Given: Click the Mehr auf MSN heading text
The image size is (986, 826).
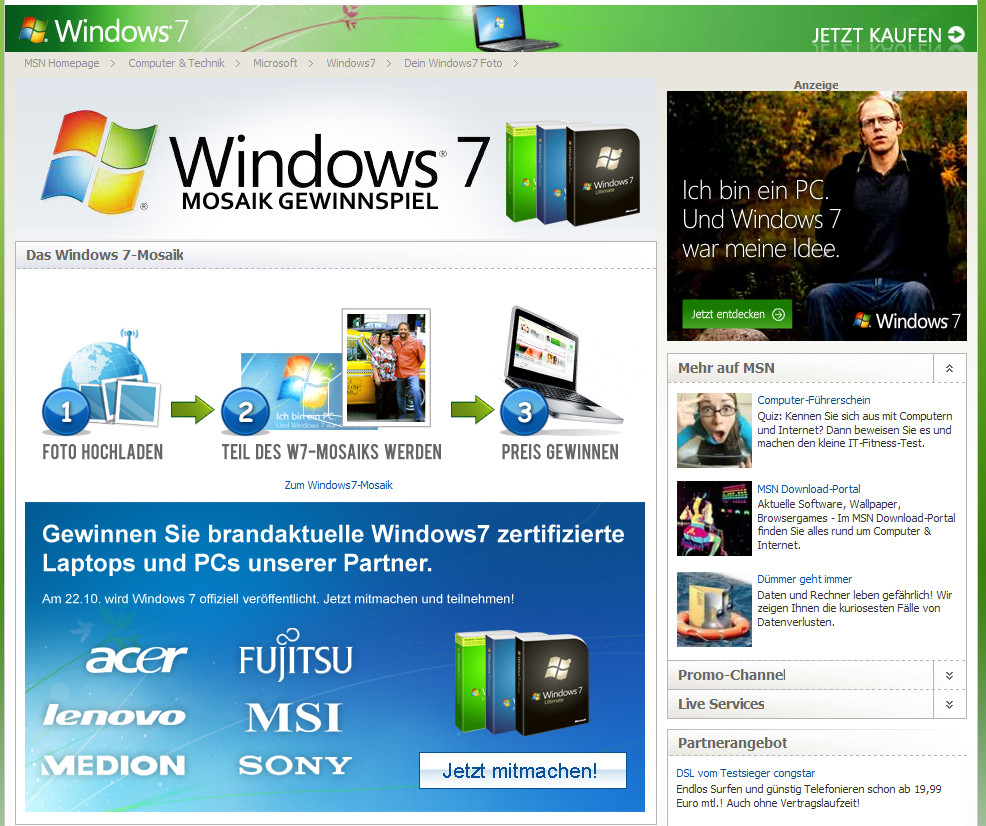Looking at the screenshot, I should (x=726, y=368).
